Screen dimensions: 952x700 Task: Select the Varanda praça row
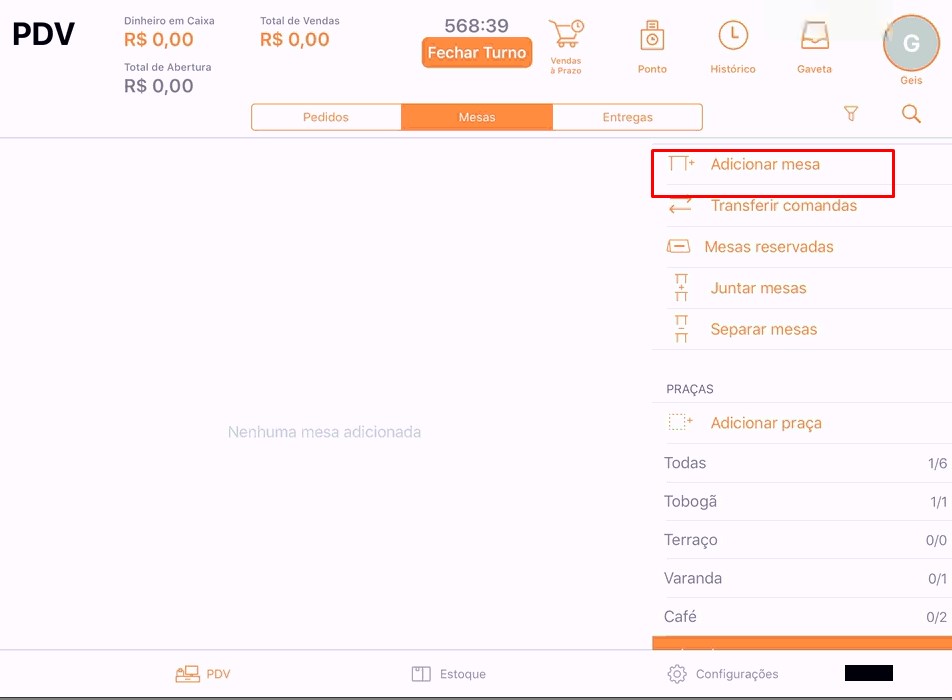pyautogui.click(x=803, y=578)
